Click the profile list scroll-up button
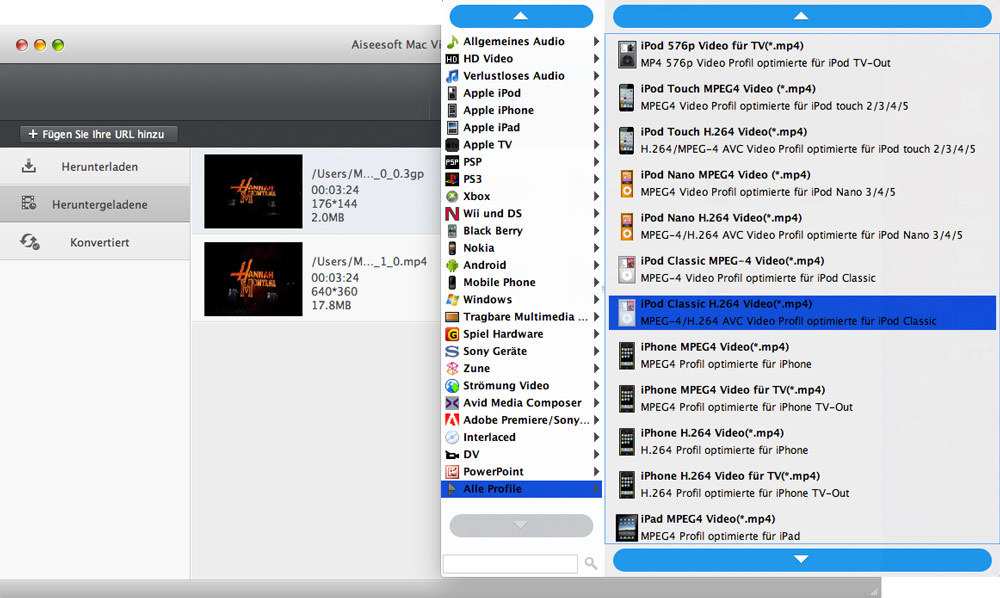The image size is (1000, 598). point(802,16)
